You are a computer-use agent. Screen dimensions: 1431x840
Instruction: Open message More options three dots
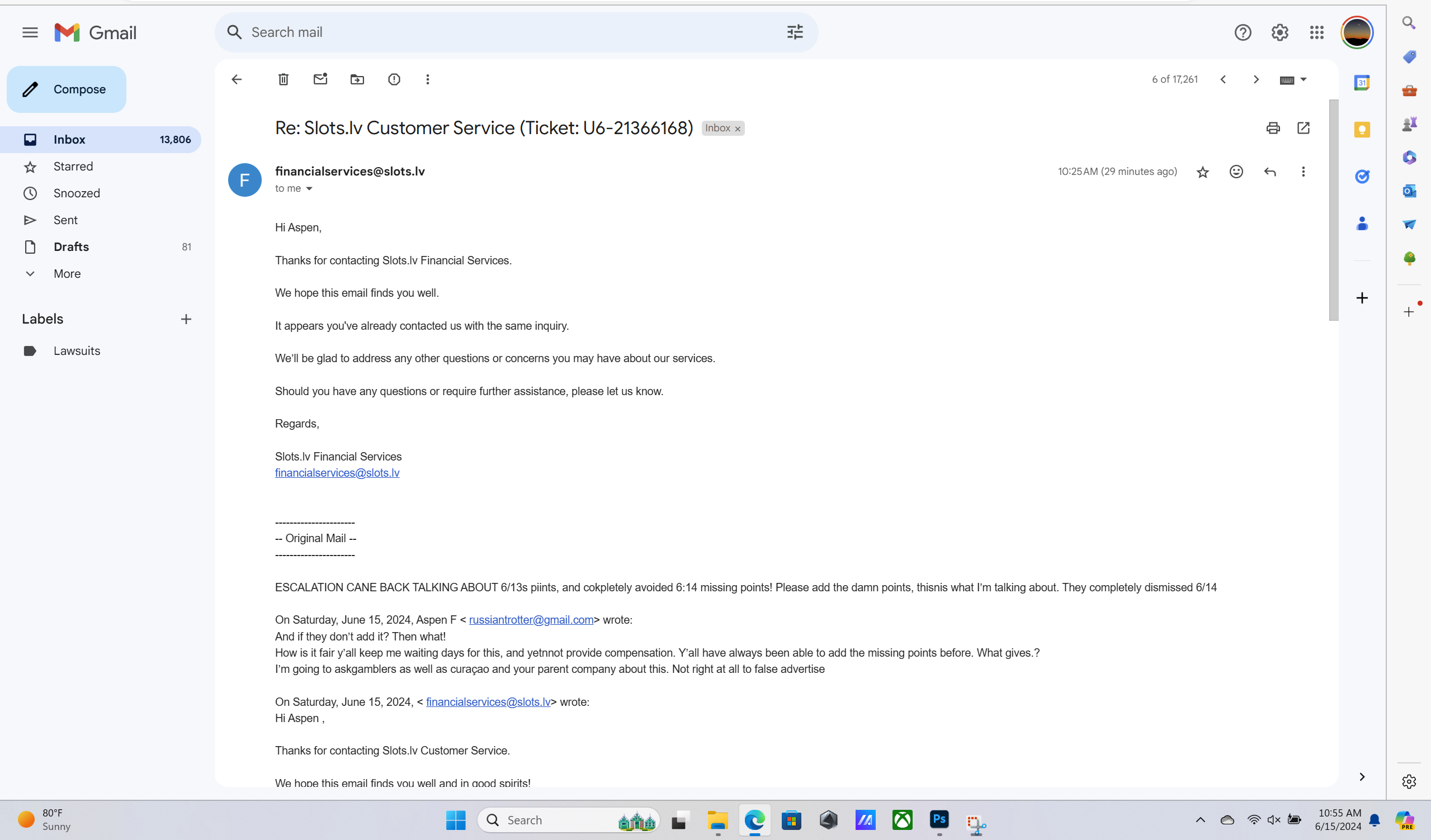[x=1304, y=172]
